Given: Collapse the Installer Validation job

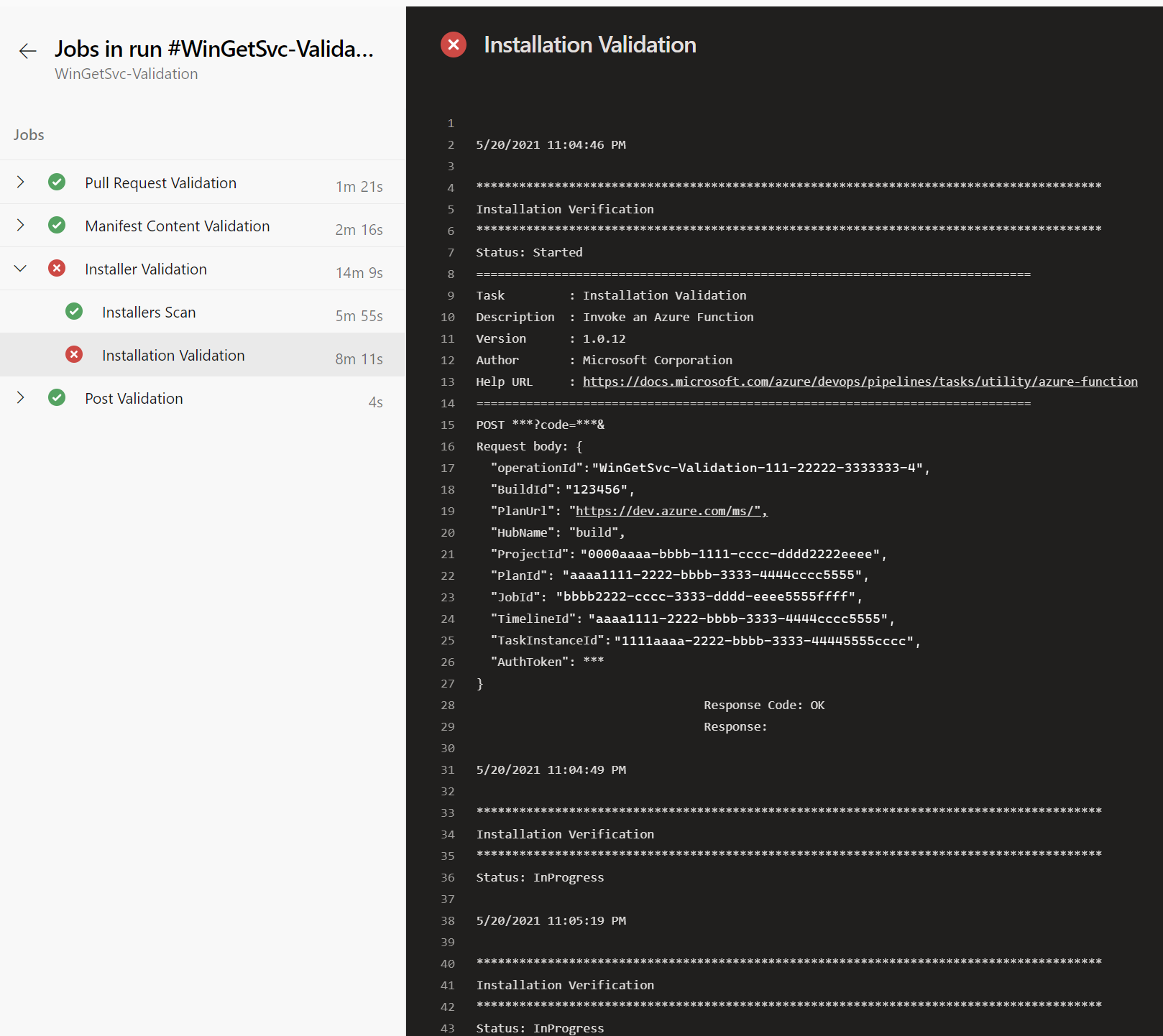Looking at the screenshot, I should click(x=20, y=268).
